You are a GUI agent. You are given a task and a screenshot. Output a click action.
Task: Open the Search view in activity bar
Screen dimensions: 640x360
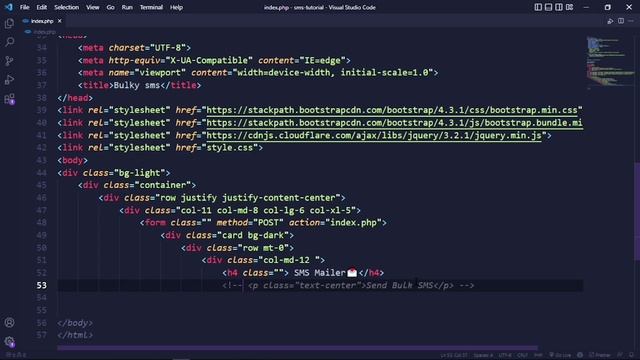9,42
